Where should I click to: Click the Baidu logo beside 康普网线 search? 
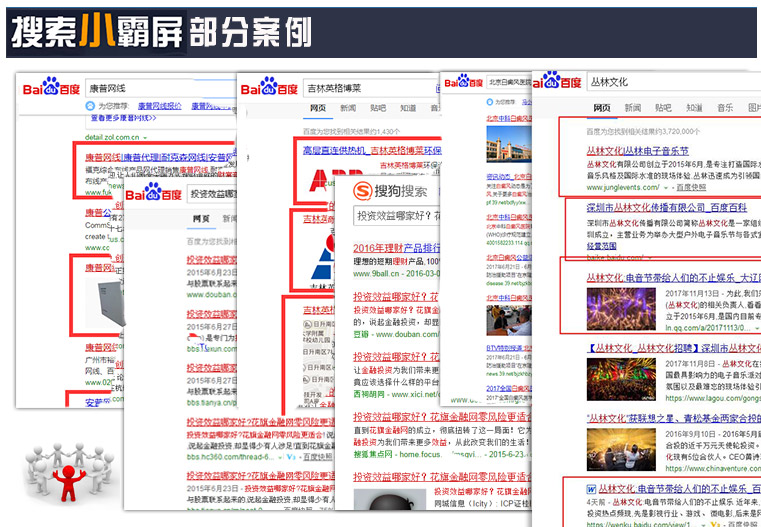pos(51,88)
